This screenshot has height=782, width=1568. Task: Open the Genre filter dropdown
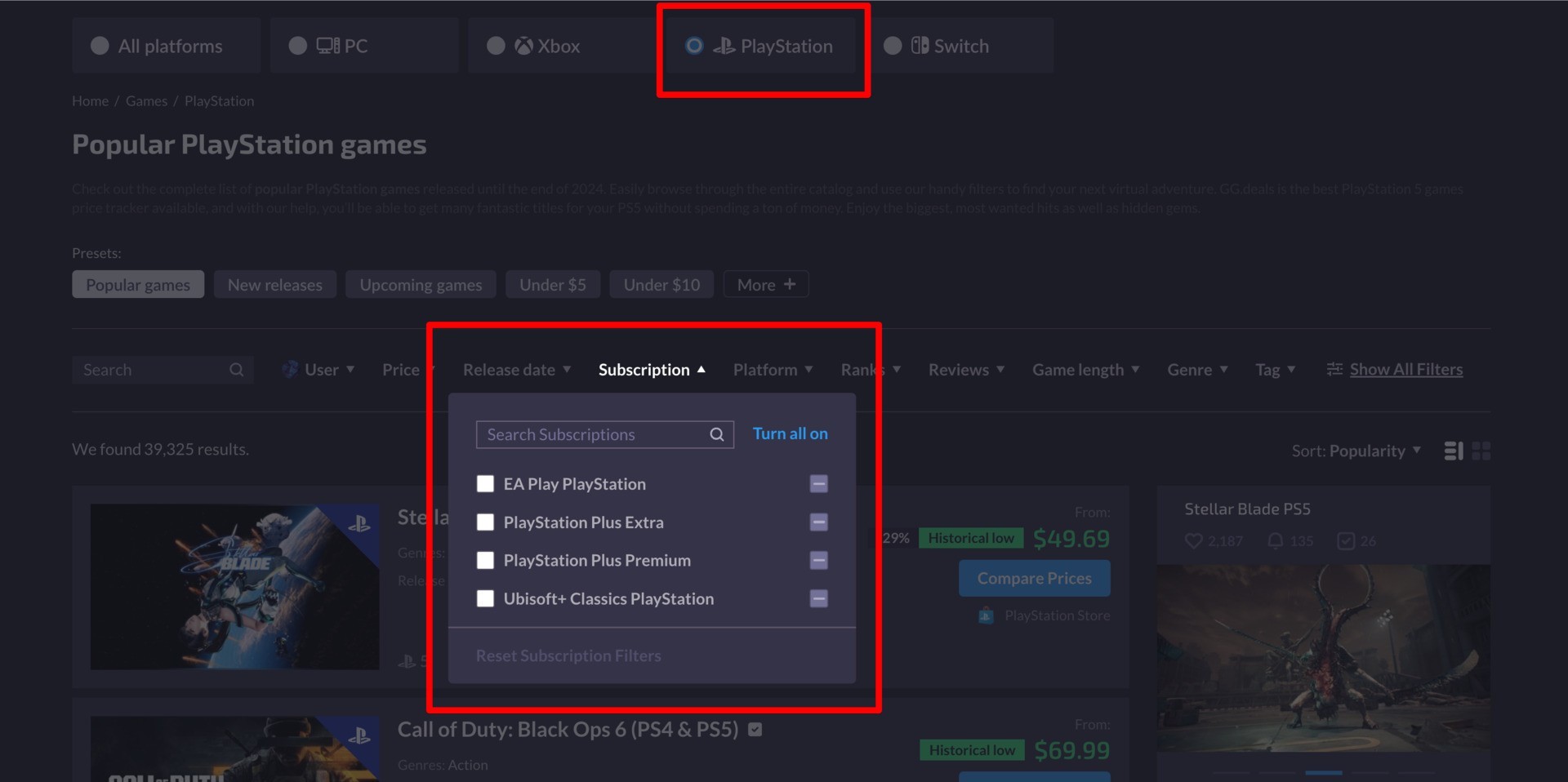[1197, 370]
